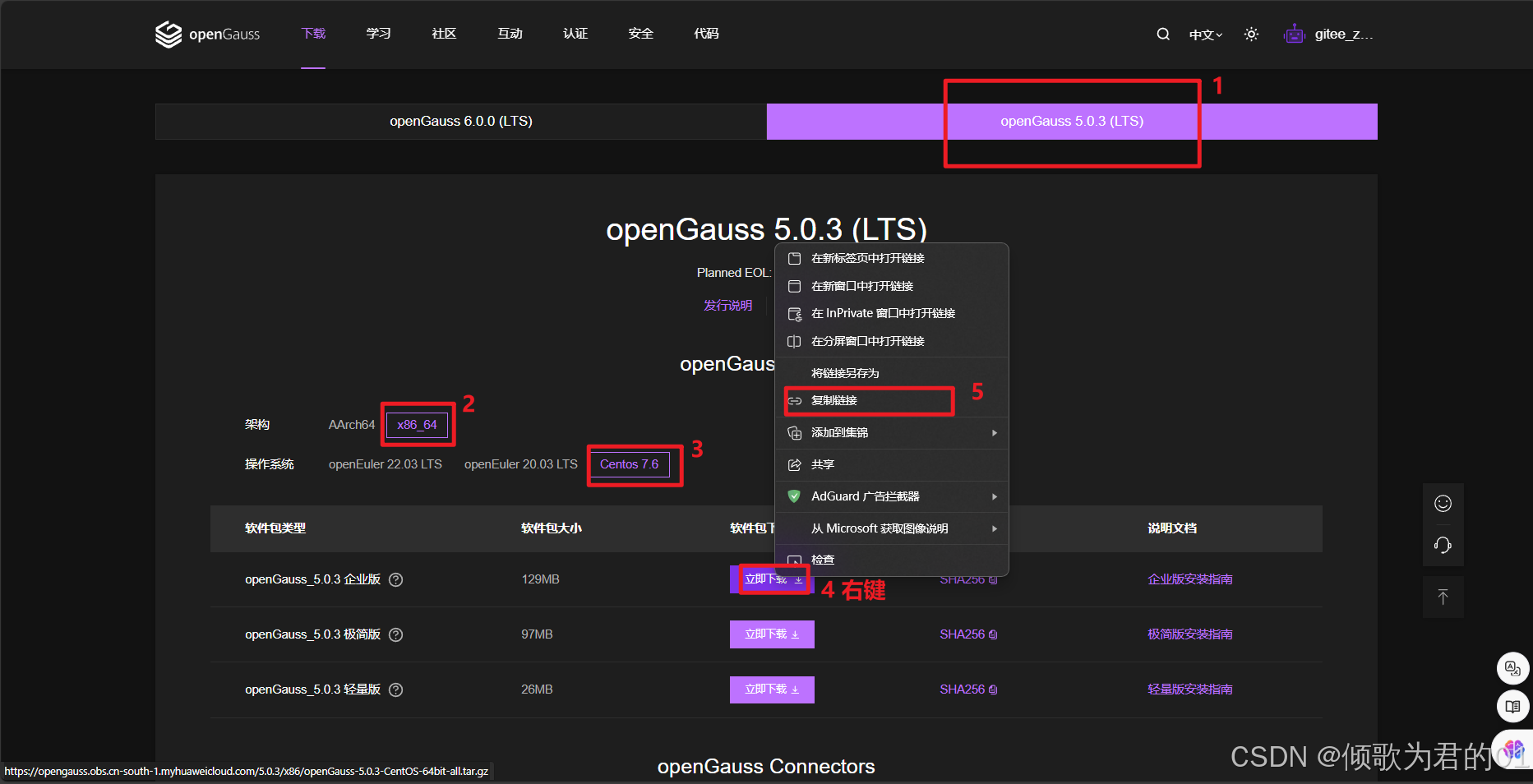Open the 发行说明 link
This screenshot has width=1533, height=784.
727,306
